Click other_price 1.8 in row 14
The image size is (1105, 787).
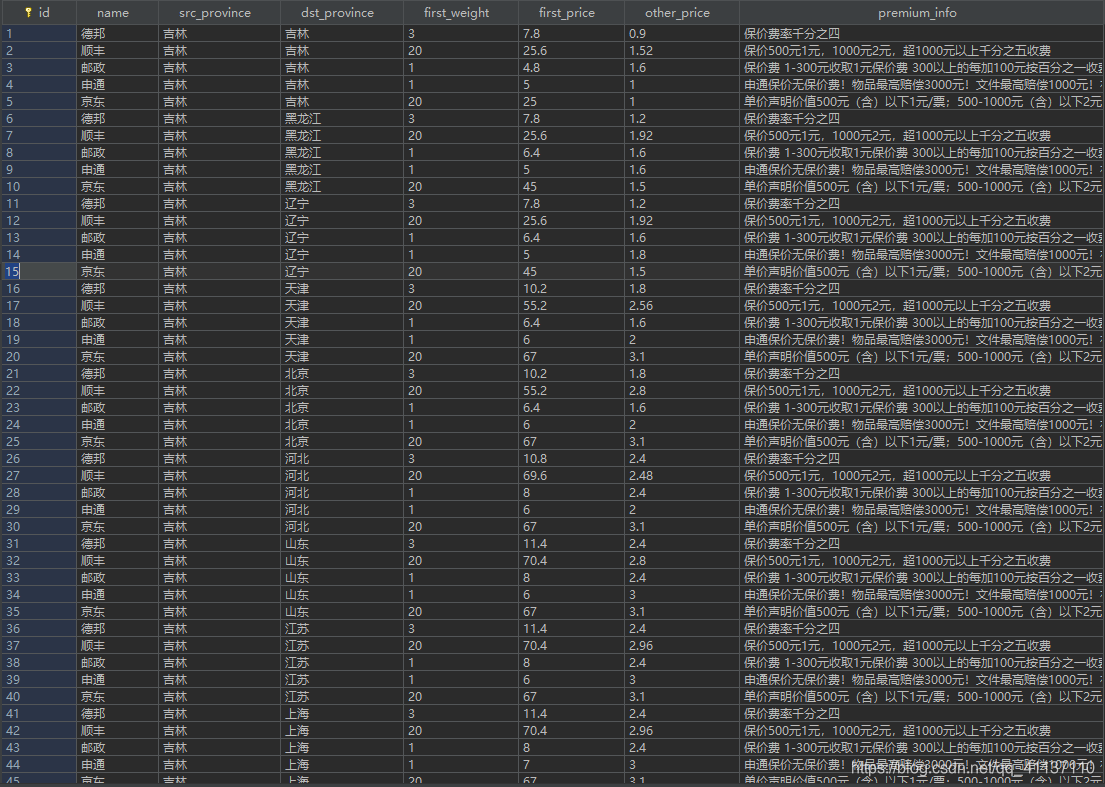[681, 255]
